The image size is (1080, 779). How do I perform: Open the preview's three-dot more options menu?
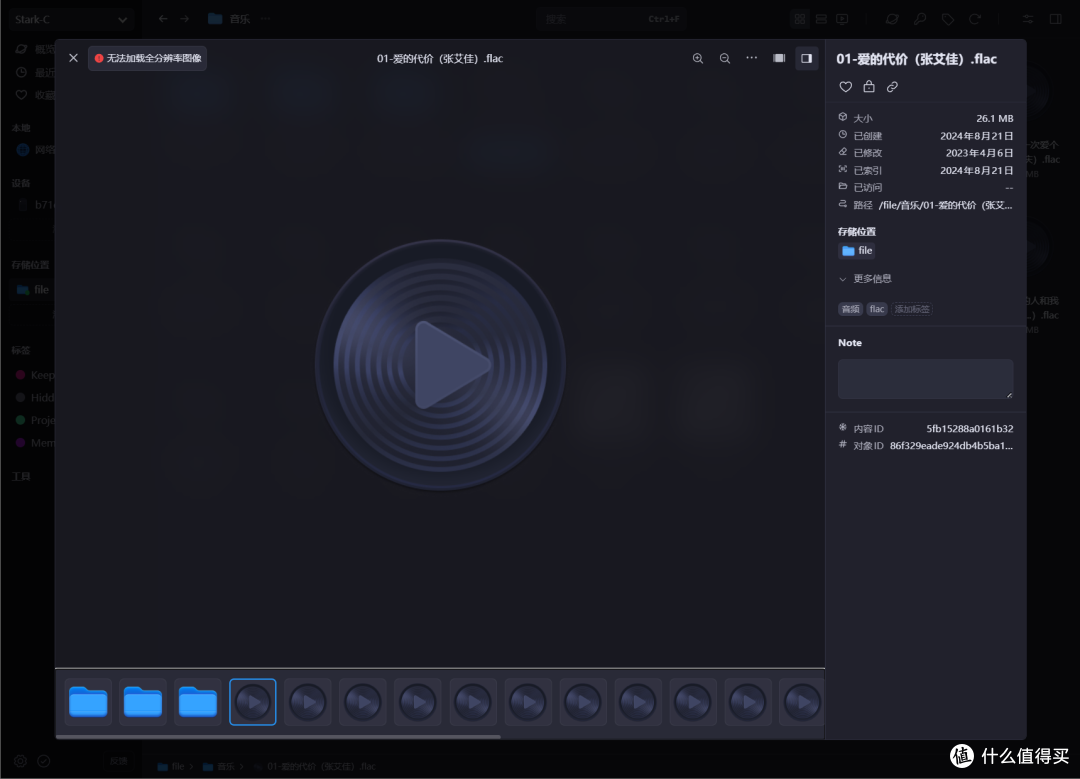[x=751, y=58]
